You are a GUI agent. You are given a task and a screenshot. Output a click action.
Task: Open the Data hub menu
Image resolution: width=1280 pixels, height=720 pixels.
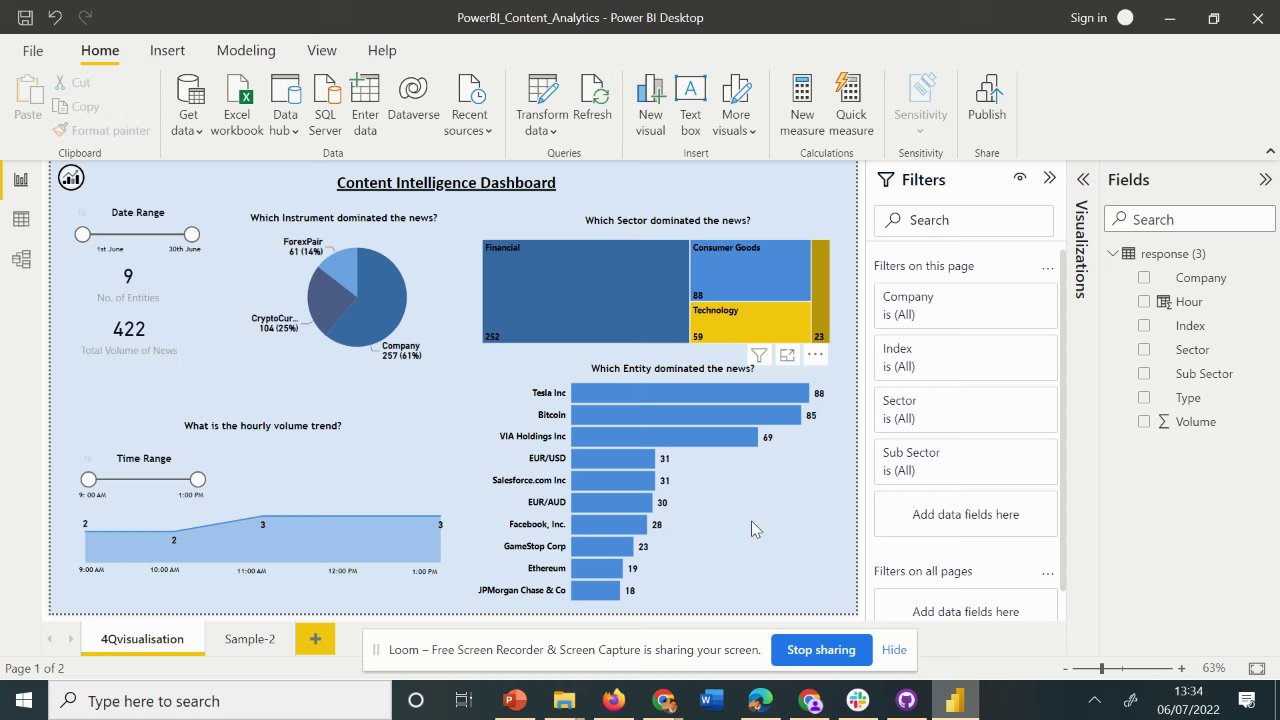pos(285,105)
